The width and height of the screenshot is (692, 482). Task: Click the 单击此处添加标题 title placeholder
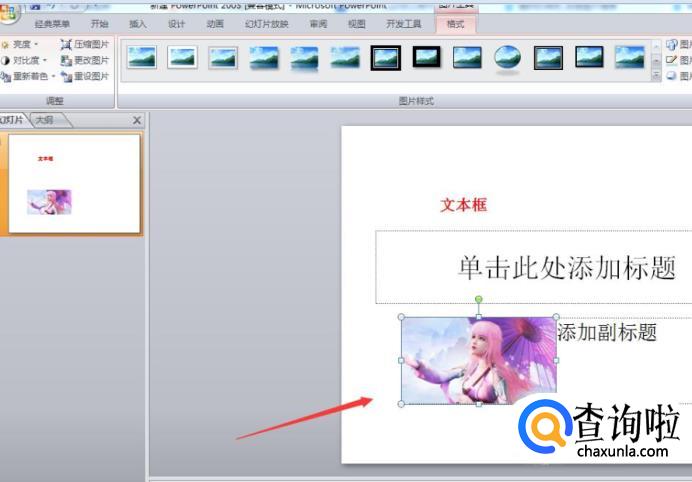(567, 267)
